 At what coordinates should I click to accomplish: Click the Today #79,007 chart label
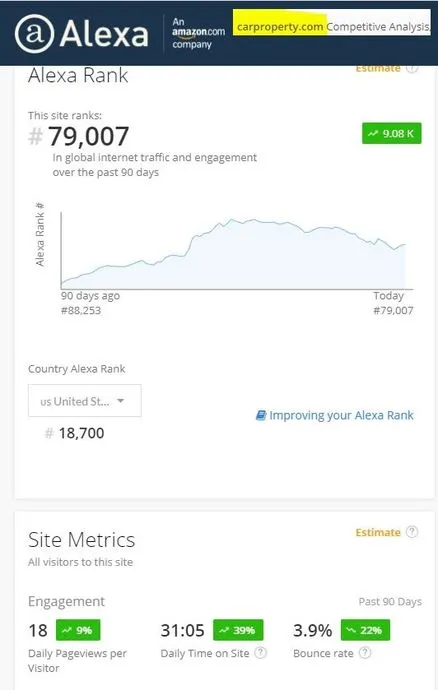pos(393,303)
